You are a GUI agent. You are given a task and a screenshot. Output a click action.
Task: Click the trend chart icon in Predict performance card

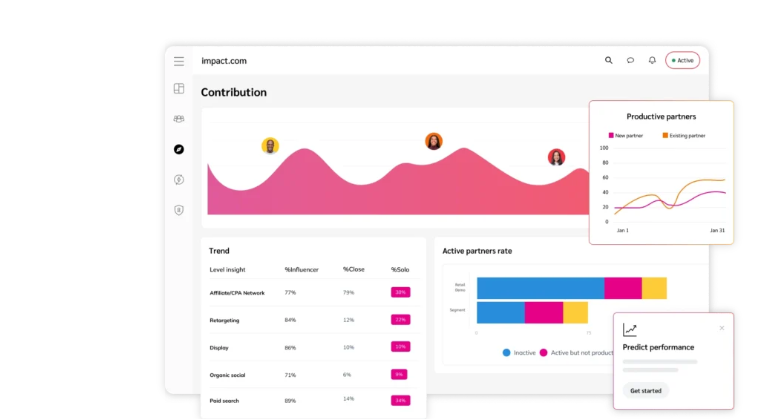click(630, 329)
